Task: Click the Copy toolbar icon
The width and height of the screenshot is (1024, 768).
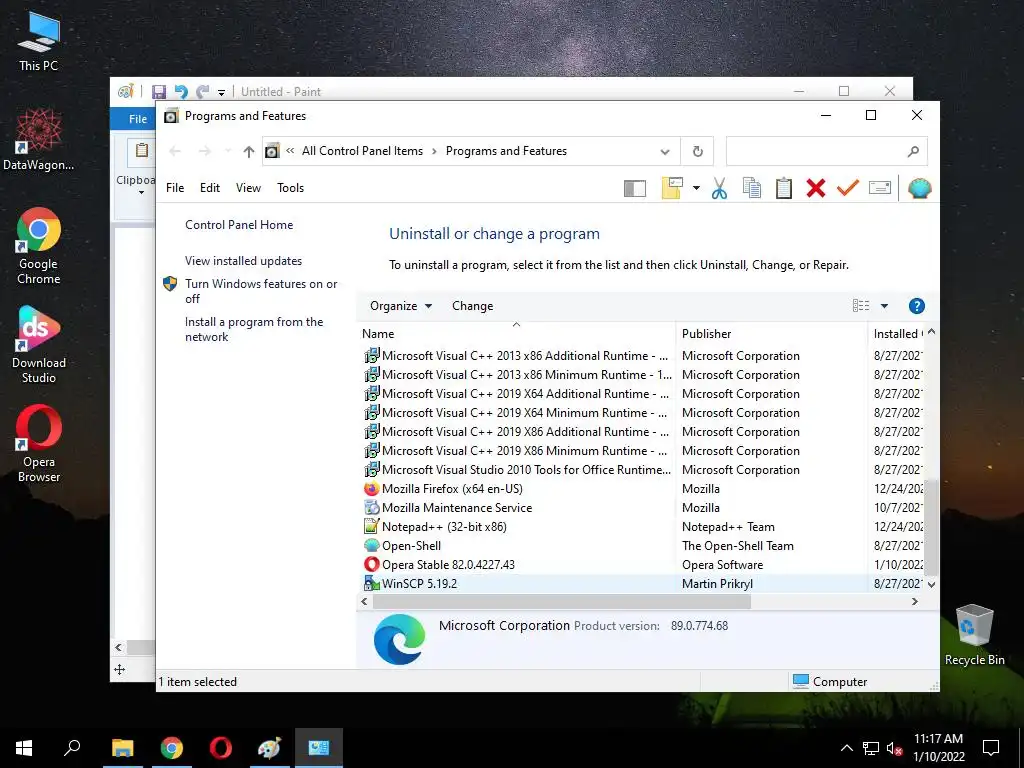Action: point(752,188)
